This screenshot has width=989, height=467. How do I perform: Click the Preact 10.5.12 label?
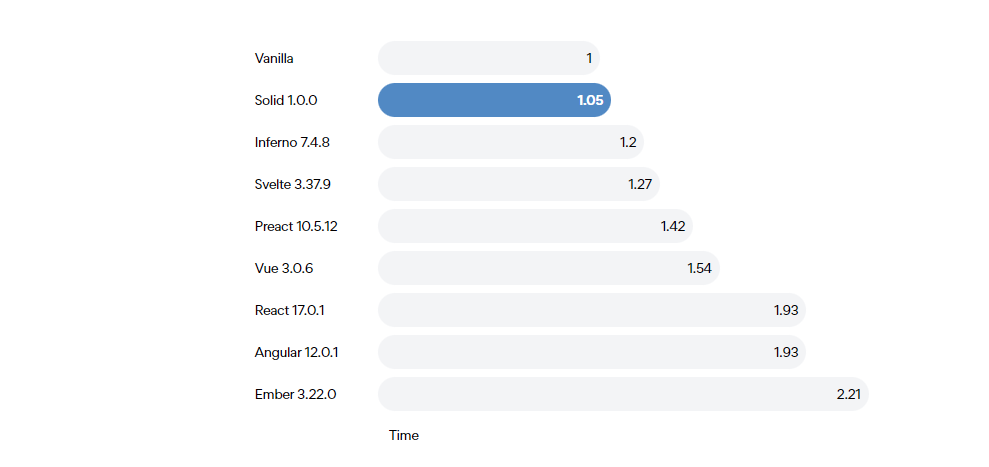pyautogui.click(x=296, y=227)
